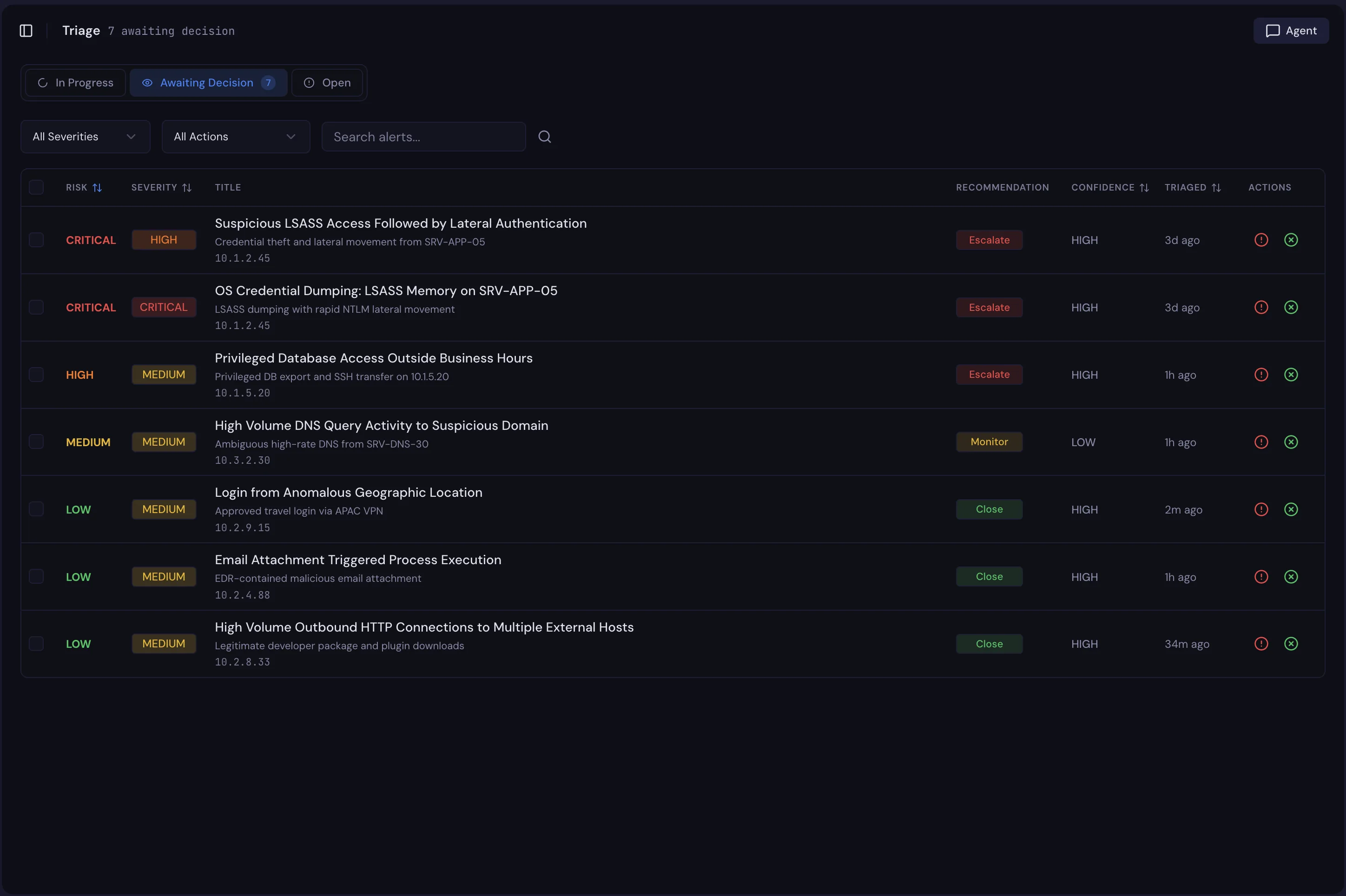Click IP address 10.1.5.20
This screenshot has height=896, width=1346.
242,393
